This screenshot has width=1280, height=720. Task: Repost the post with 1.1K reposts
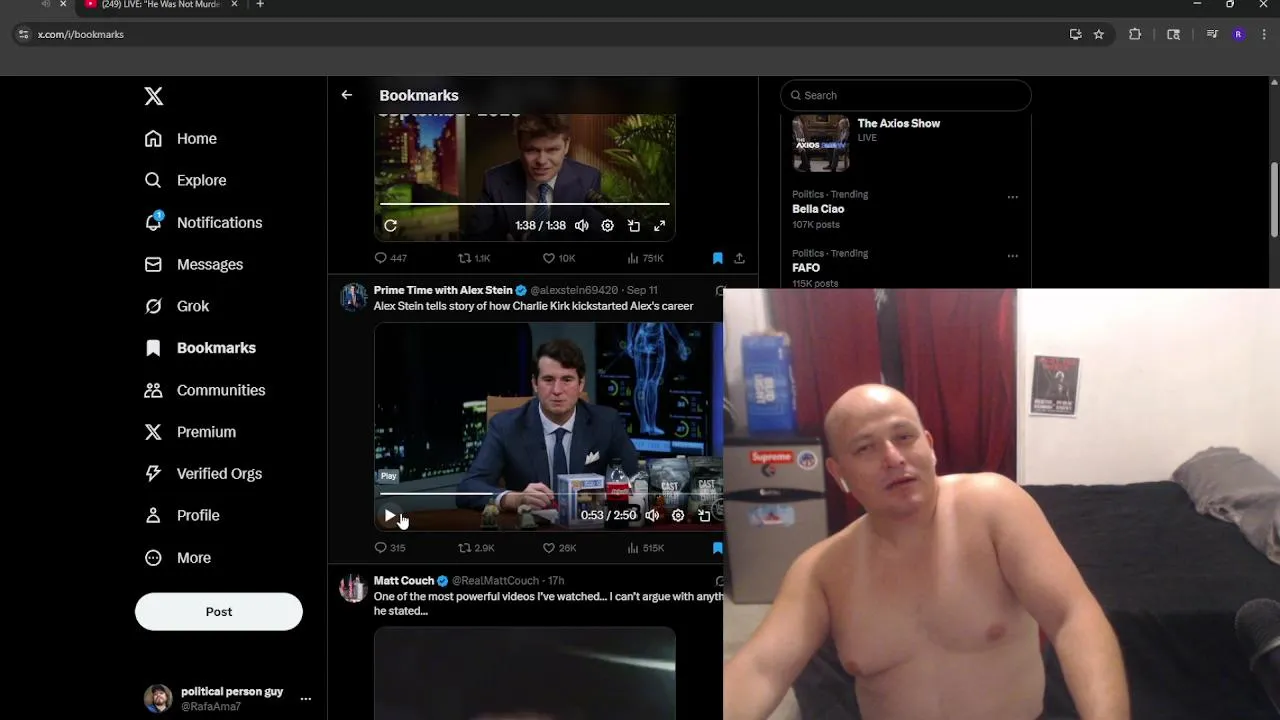pos(474,258)
